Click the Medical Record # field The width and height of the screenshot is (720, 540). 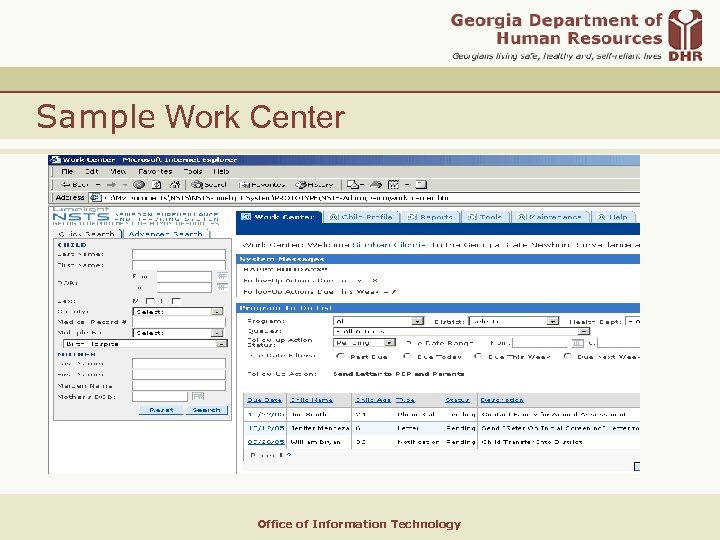[179, 322]
